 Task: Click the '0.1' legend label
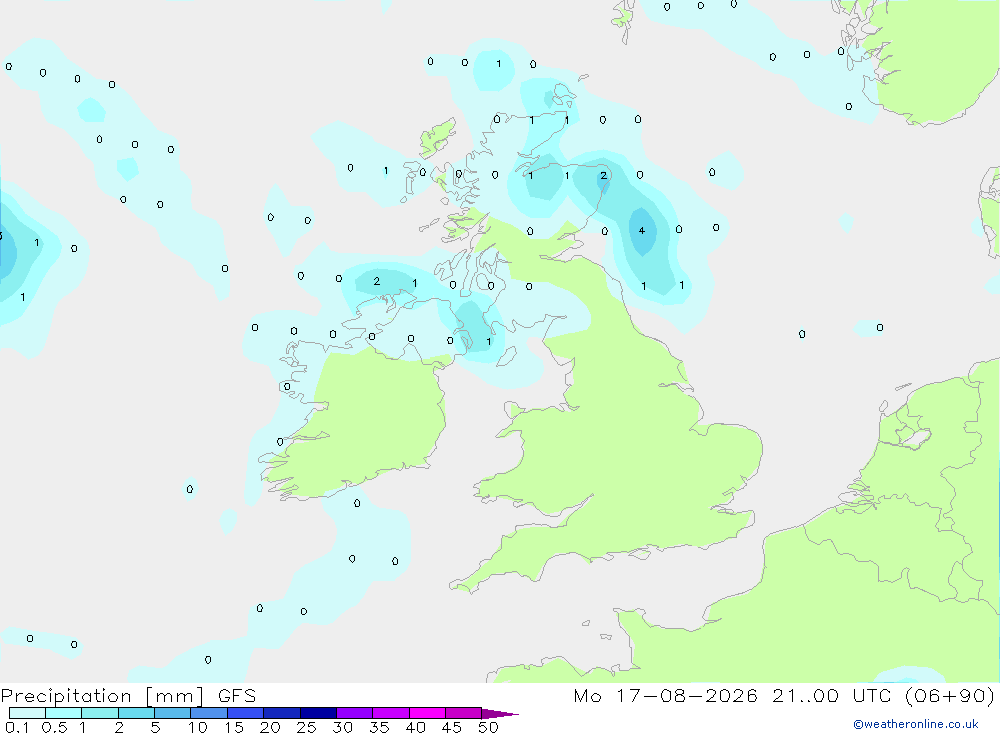(x=17, y=727)
